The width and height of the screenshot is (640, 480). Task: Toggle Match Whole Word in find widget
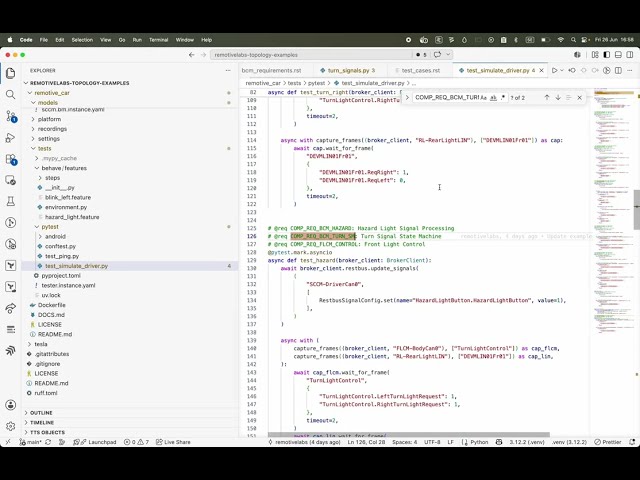[x=493, y=98]
